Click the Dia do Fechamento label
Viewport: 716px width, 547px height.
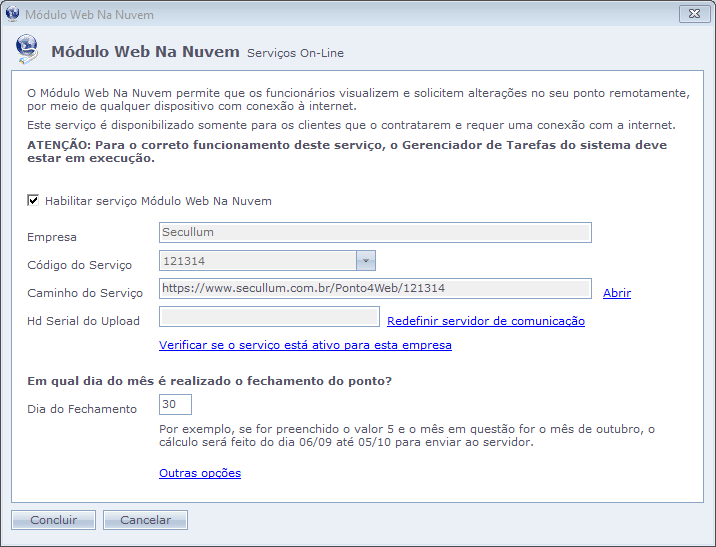[x=82, y=409]
